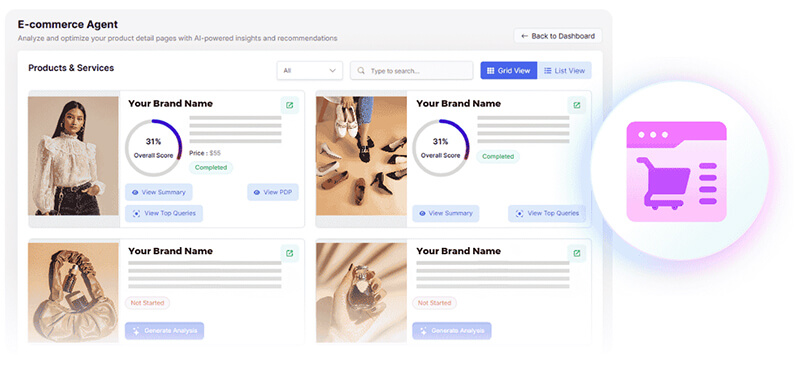
Task: Click the Products & Services heading
Action: click(71, 68)
